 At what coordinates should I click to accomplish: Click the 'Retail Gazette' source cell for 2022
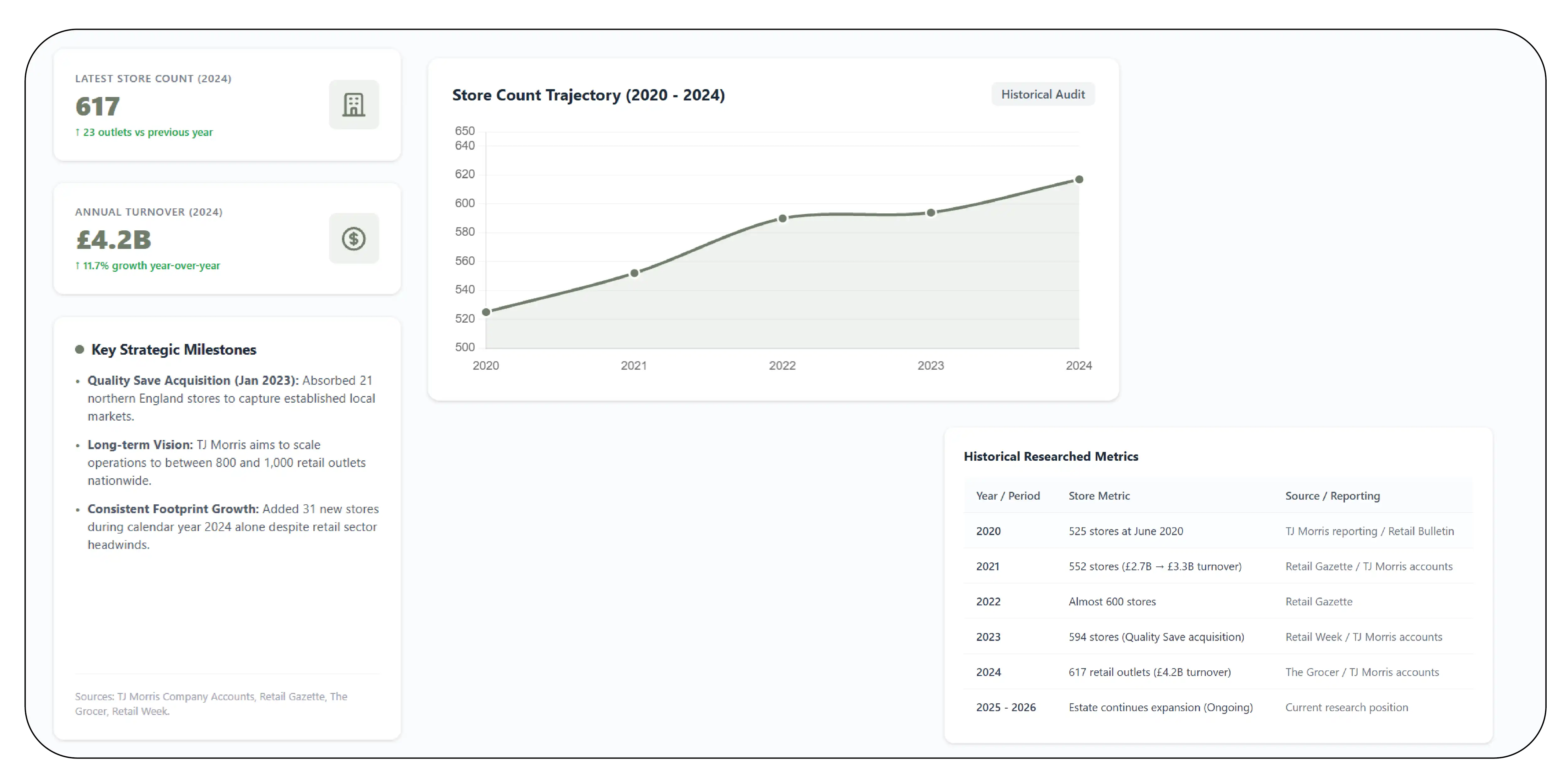pyautogui.click(x=1318, y=602)
